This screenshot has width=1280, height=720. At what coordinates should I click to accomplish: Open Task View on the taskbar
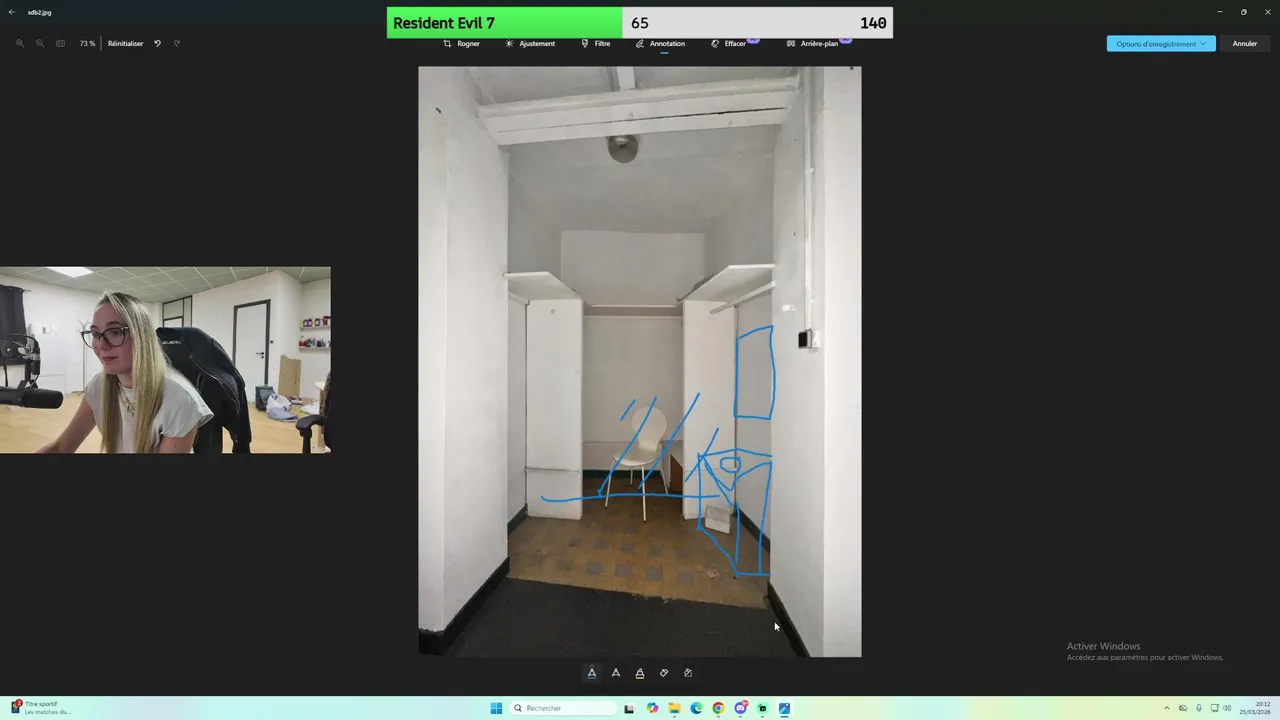click(629, 708)
